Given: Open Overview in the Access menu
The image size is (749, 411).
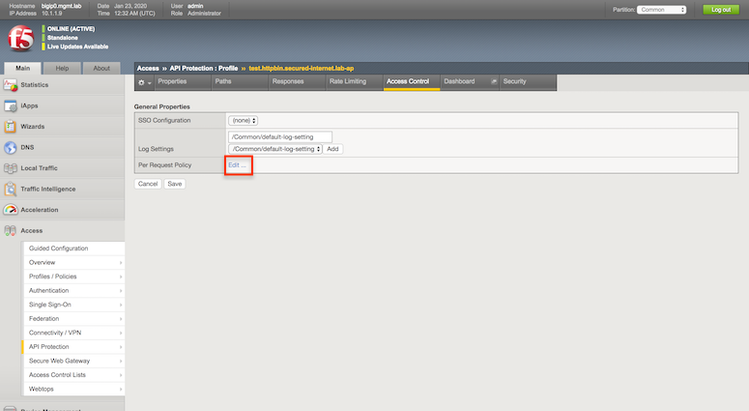Looking at the screenshot, I should coord(74,263).
